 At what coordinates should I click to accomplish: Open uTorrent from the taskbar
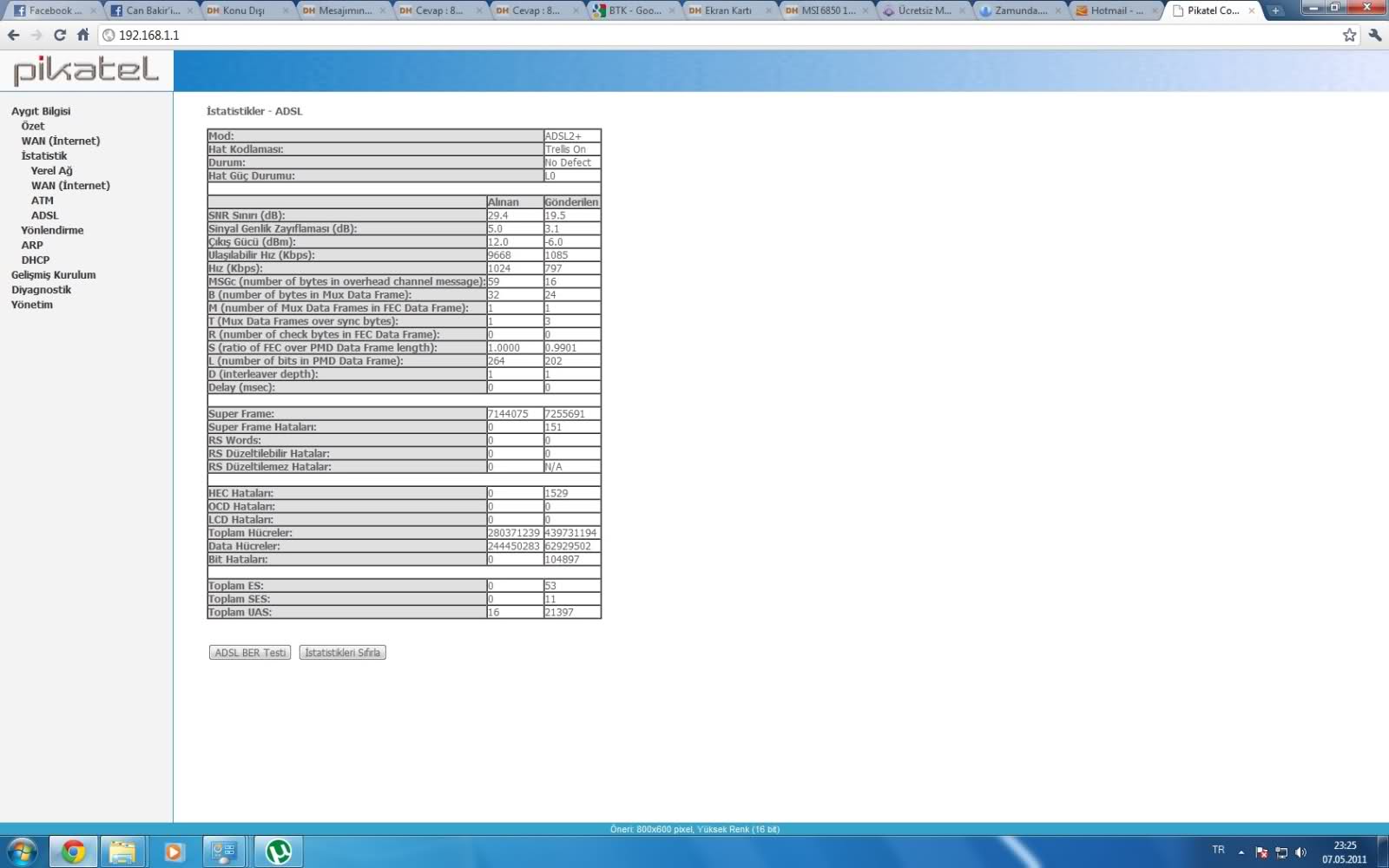[278, 852]
